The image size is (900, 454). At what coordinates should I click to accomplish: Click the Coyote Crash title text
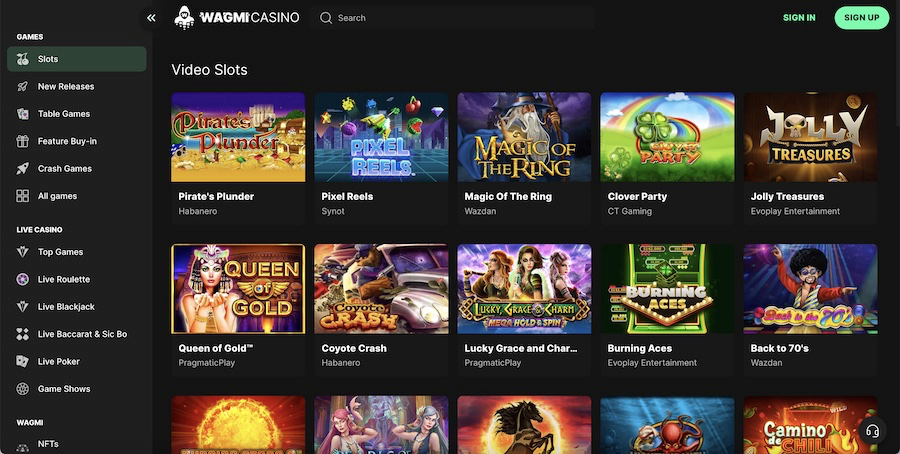click(354, 348)
